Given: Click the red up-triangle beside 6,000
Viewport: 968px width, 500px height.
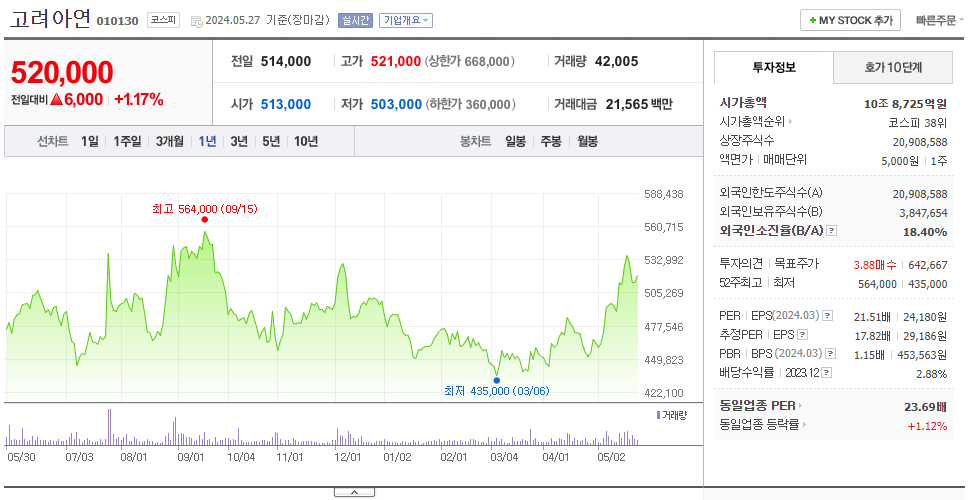Looking at the screenshot, I should pos(56,99).
